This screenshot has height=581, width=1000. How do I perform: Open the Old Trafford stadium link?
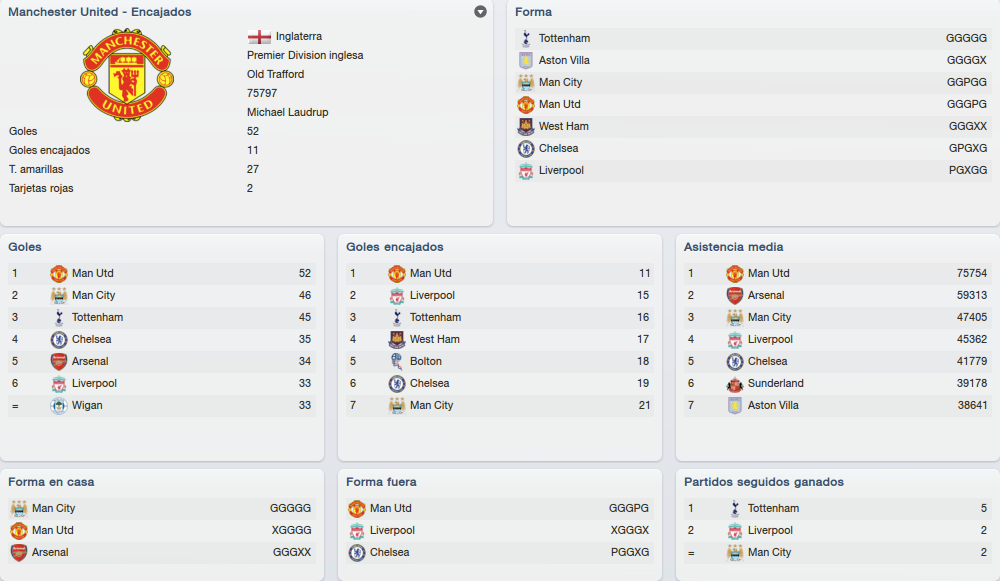point(276,74)
